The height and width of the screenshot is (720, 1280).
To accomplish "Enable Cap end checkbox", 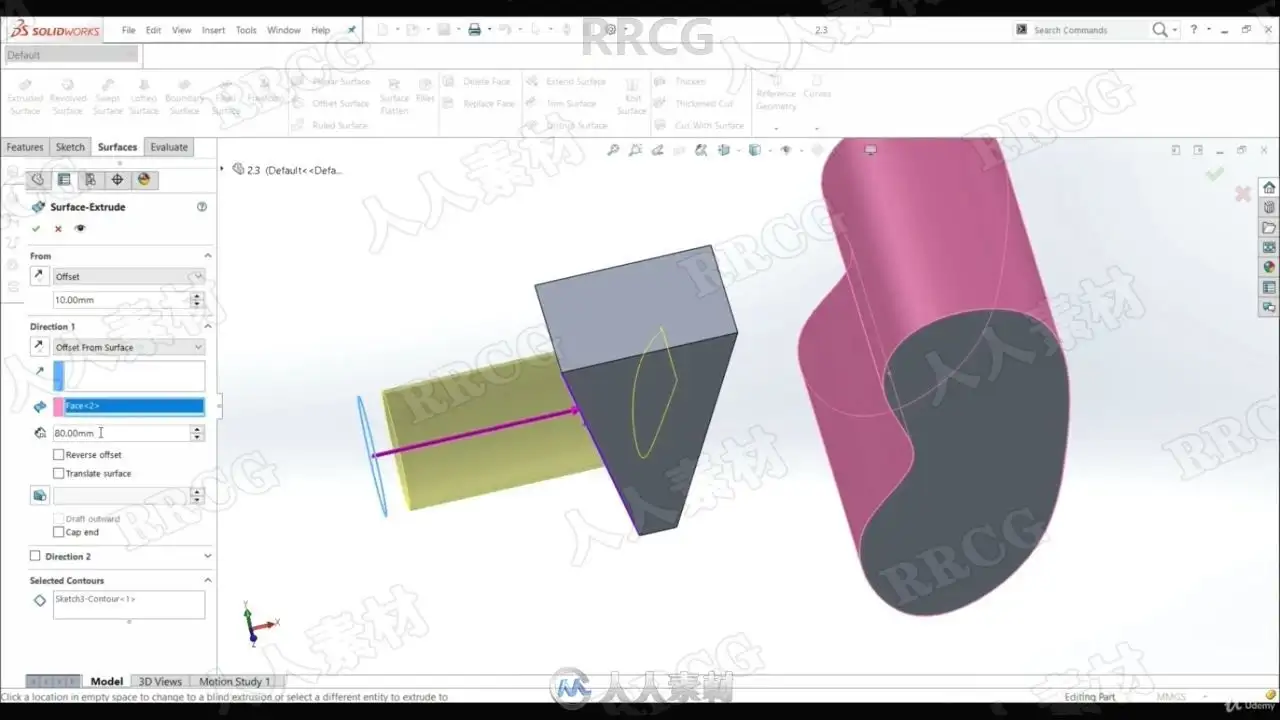I will (59, 532).
